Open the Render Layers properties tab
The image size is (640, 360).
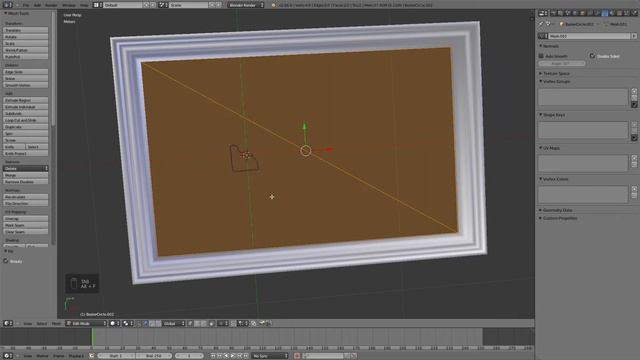560,13
